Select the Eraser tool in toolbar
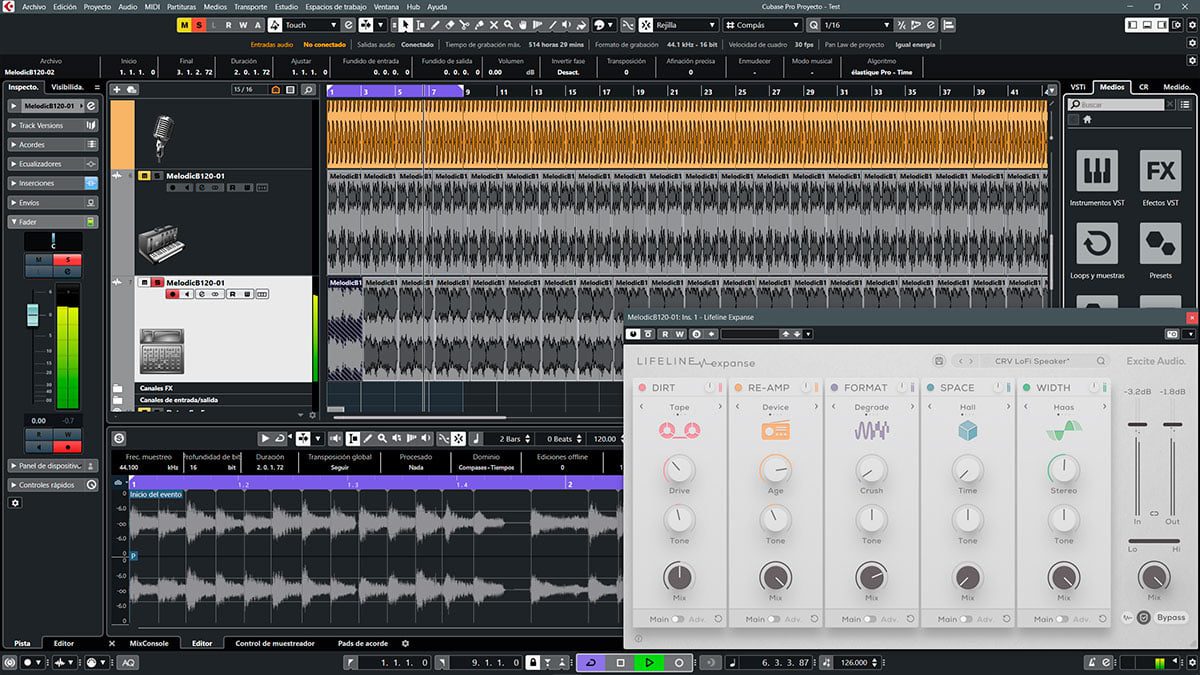 (x=450, y=25)
